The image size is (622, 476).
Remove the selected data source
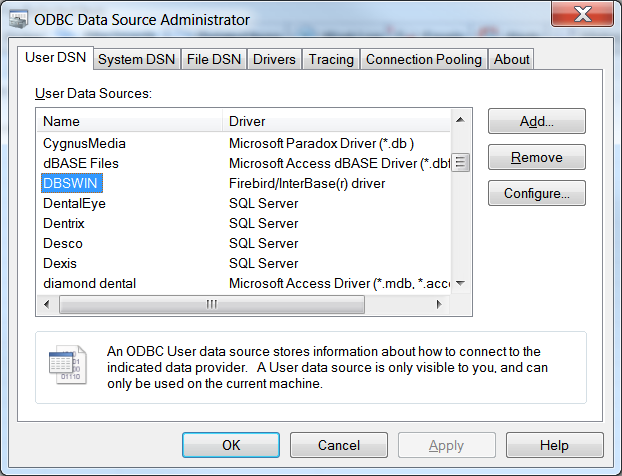coord(537,157)
